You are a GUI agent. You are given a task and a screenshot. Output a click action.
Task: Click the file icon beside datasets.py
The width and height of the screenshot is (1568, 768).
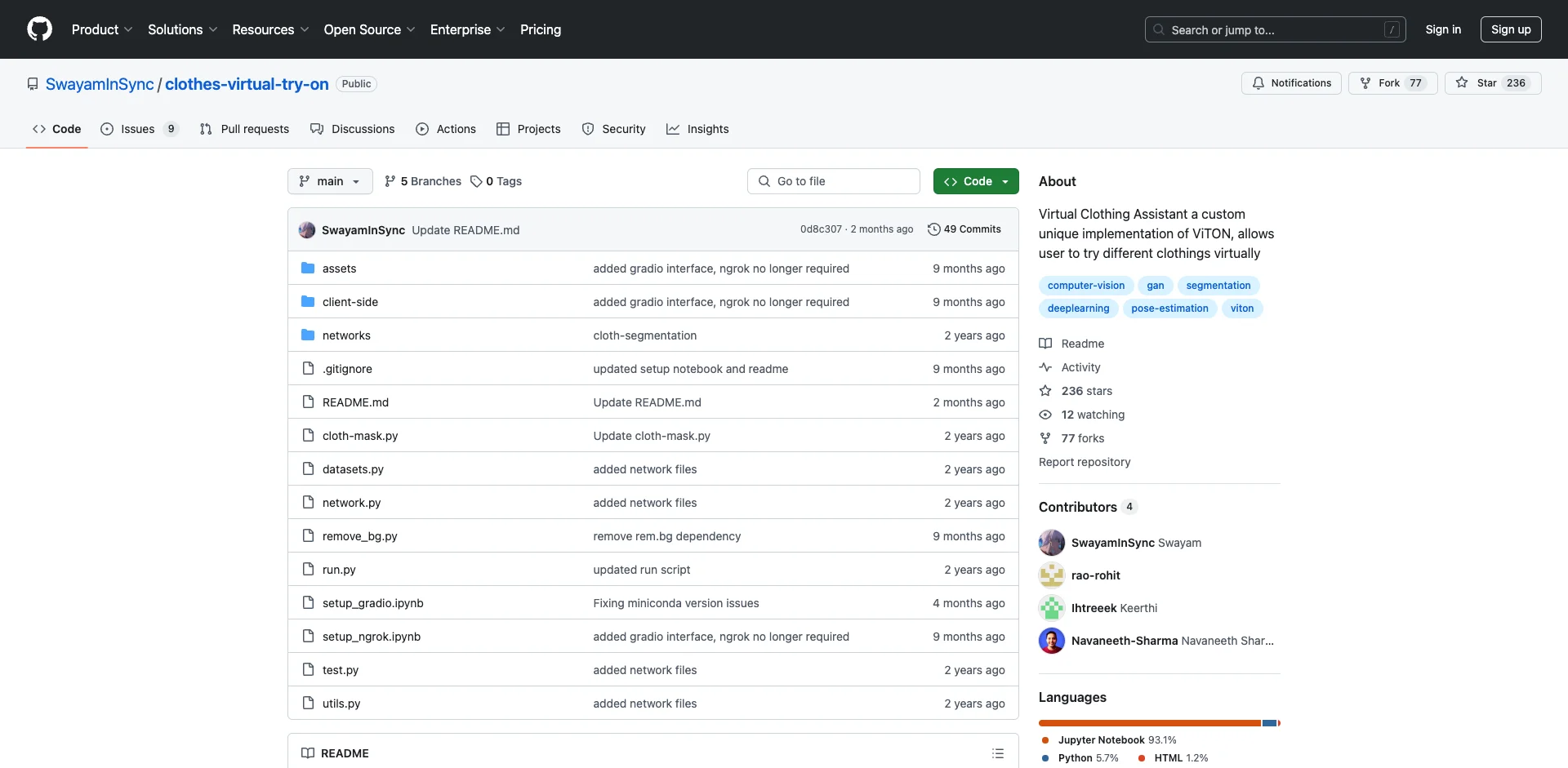(308, 468)
